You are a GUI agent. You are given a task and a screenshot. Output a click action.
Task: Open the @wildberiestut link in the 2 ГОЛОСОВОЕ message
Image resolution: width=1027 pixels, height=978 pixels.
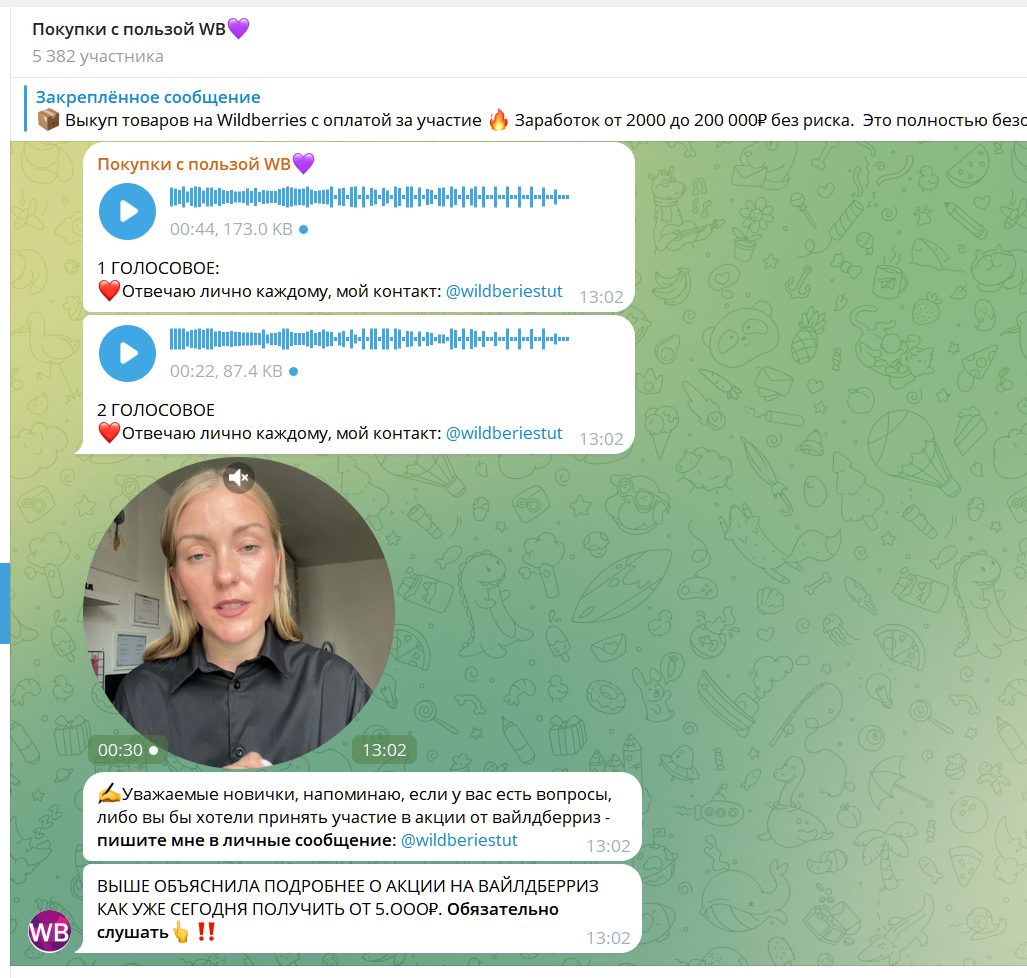504,433
